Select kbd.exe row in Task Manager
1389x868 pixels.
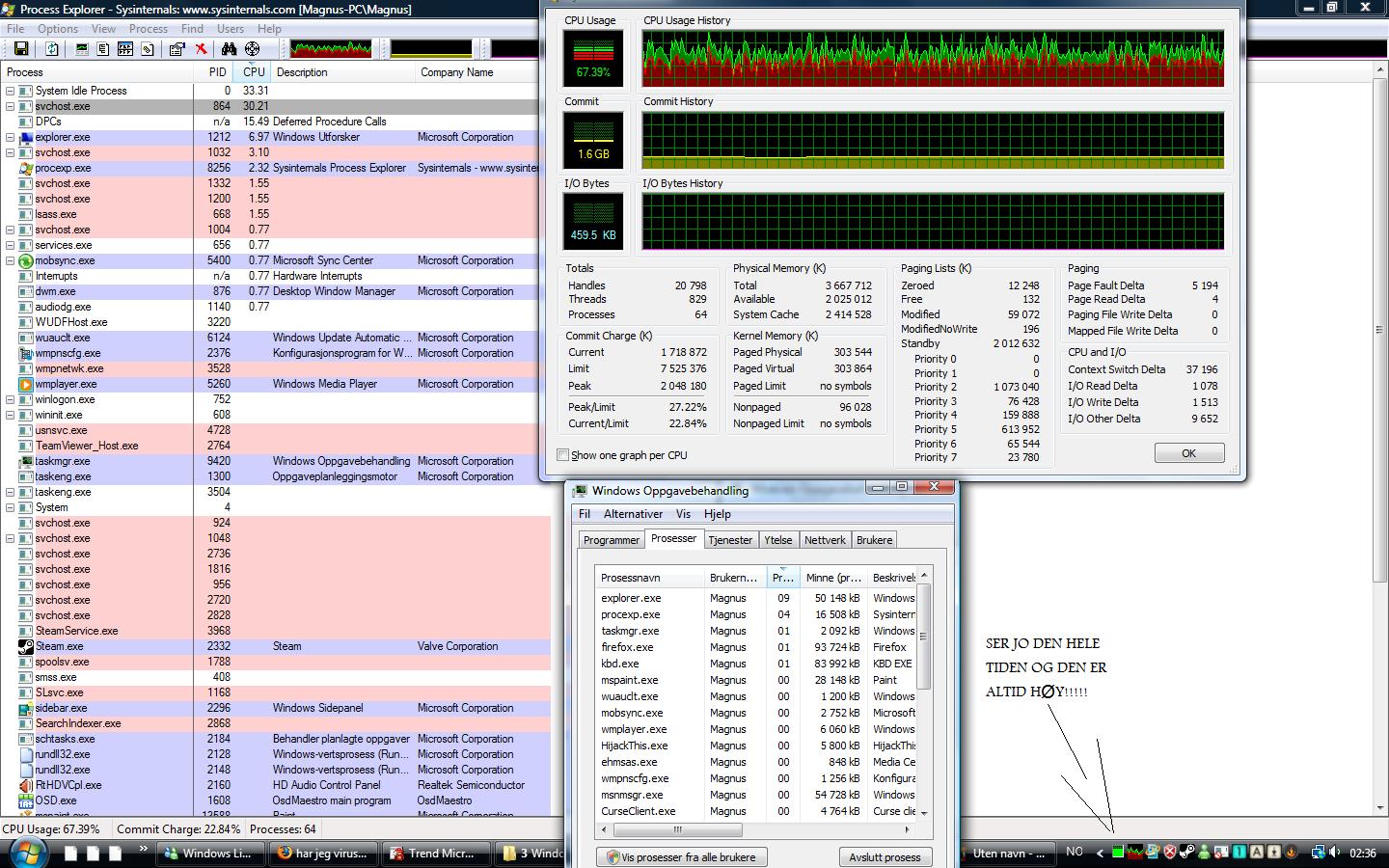(755, 664)
